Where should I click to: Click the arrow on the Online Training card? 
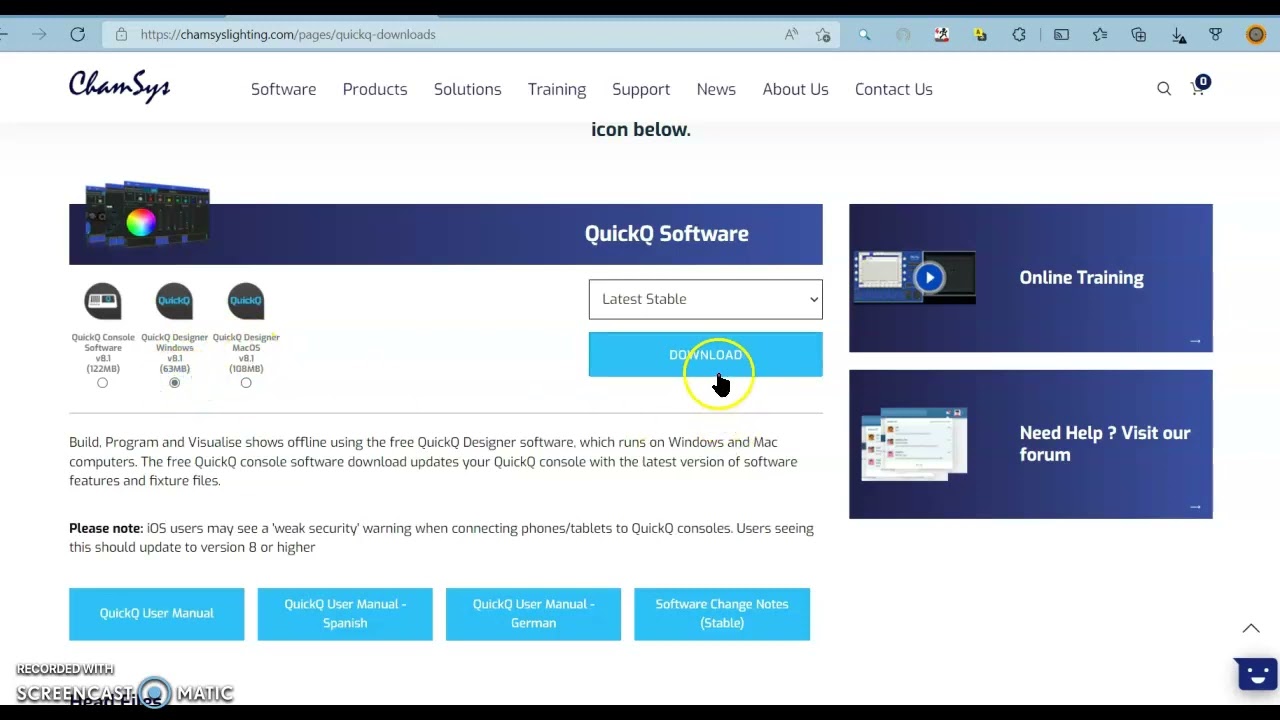pos(1195,341)
